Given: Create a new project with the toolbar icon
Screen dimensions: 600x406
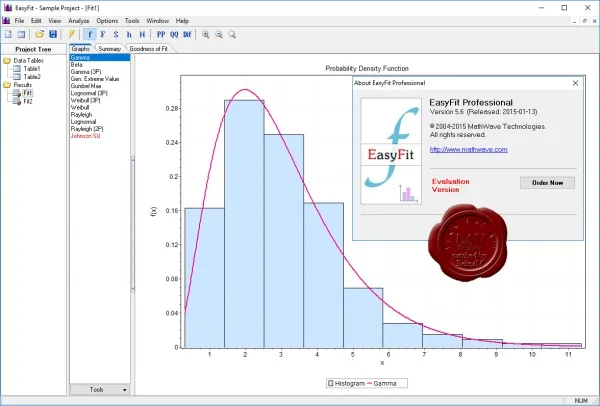Looking at the screenshot, I should click(8, 34).
